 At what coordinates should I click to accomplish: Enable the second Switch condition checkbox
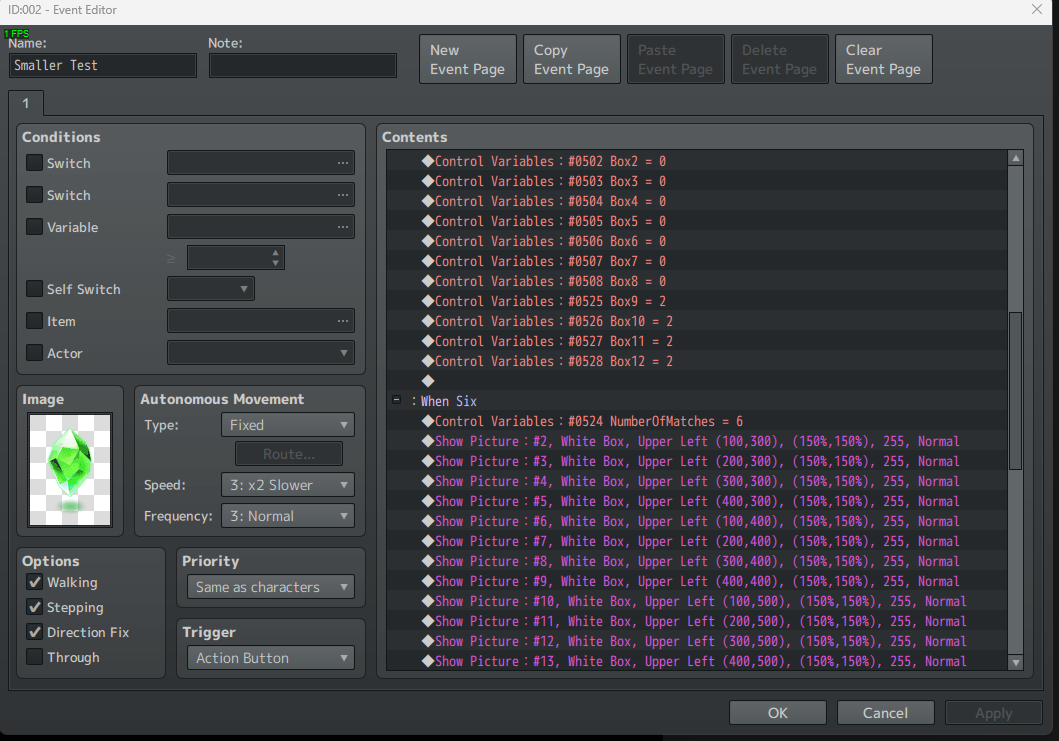(x=34, y=195)
